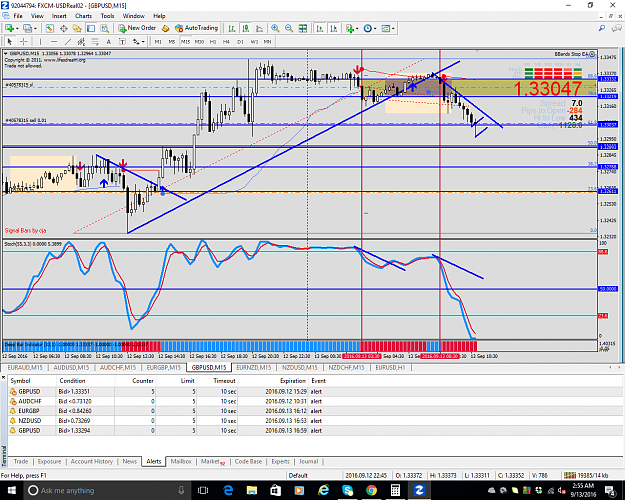The width and height of the screenshot is (625, 500).
Task: Toggle the Navigator star-folder icon
Action: click(77, 28)
